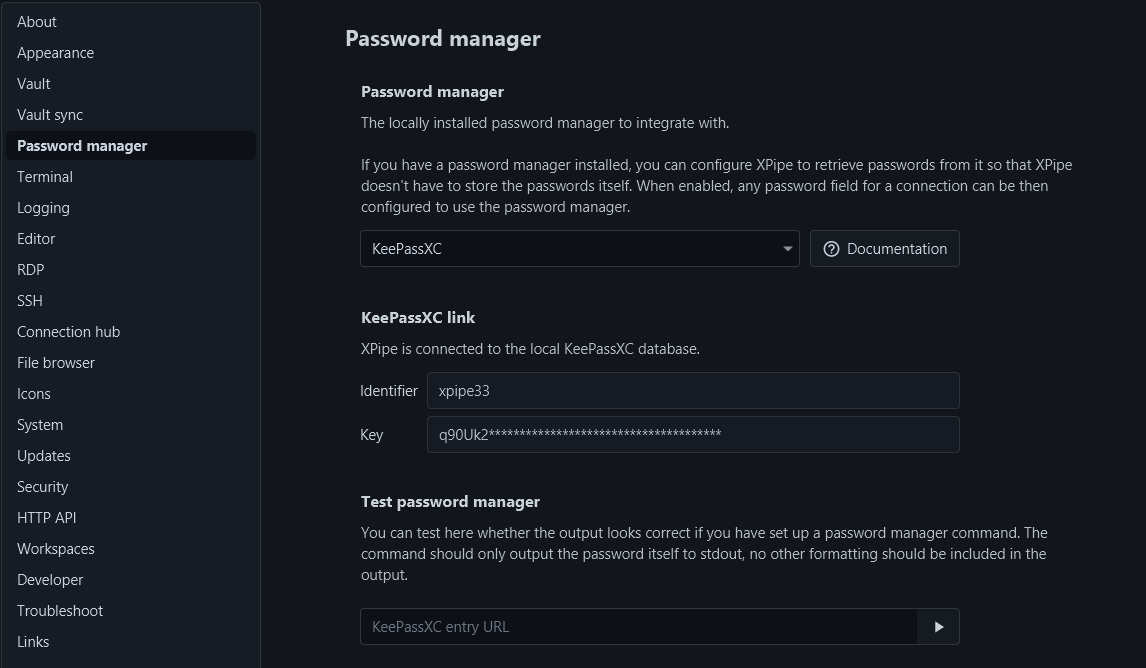Image resolution: width=1146 pixels, height=668 pixels.
Task: Open File browser settings
Action: point(130,363)
